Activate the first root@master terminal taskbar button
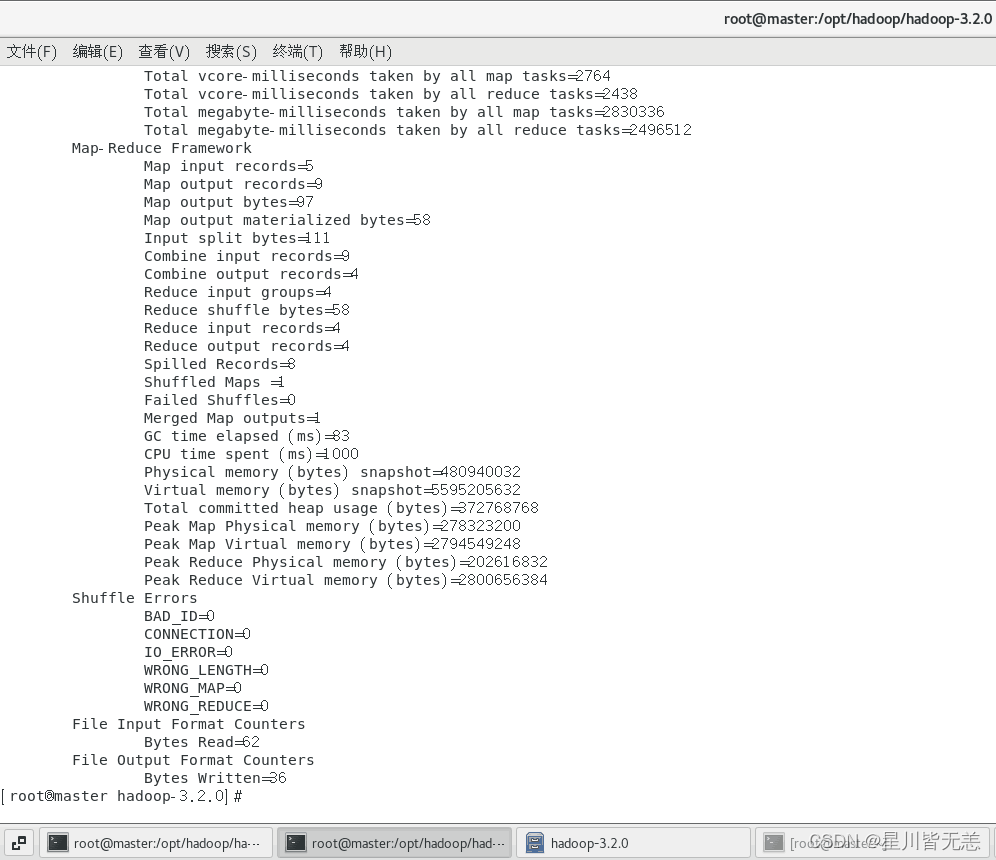 pos(155,842)
